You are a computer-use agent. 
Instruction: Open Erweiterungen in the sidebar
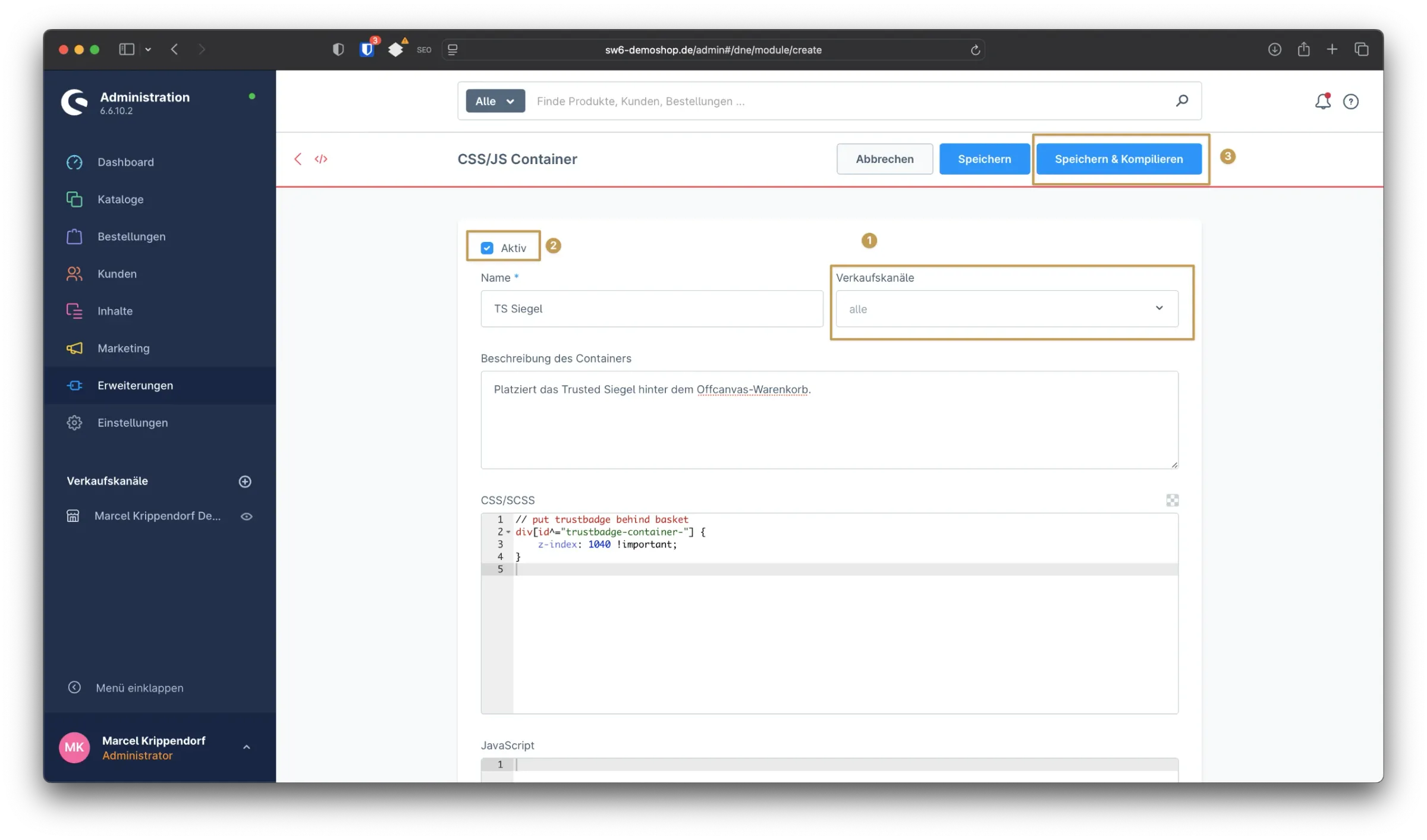(x=135, y=385)
